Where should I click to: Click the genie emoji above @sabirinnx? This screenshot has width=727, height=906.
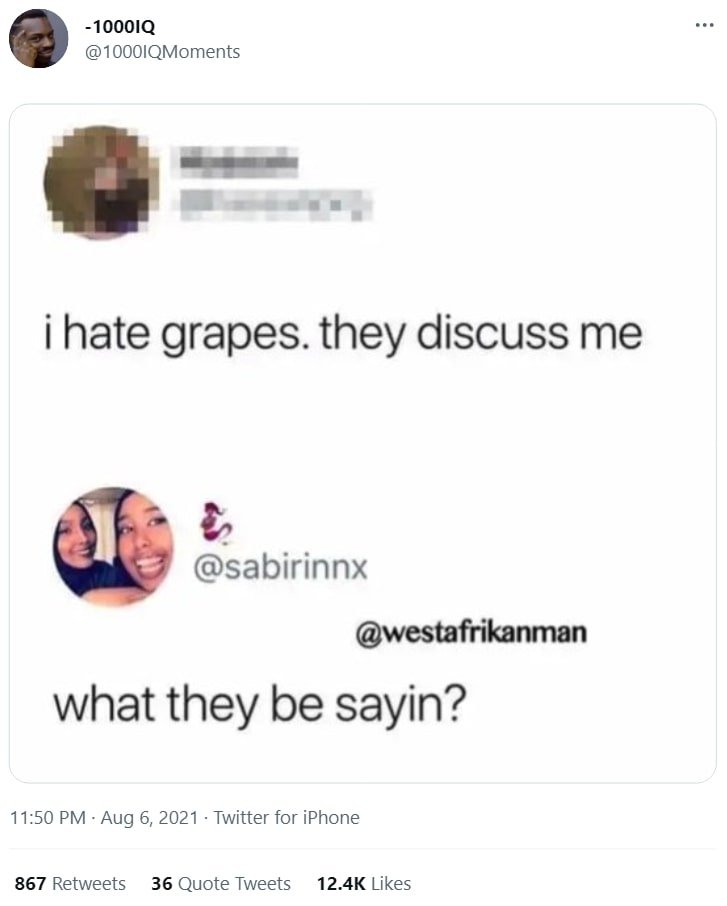(216, 523)
